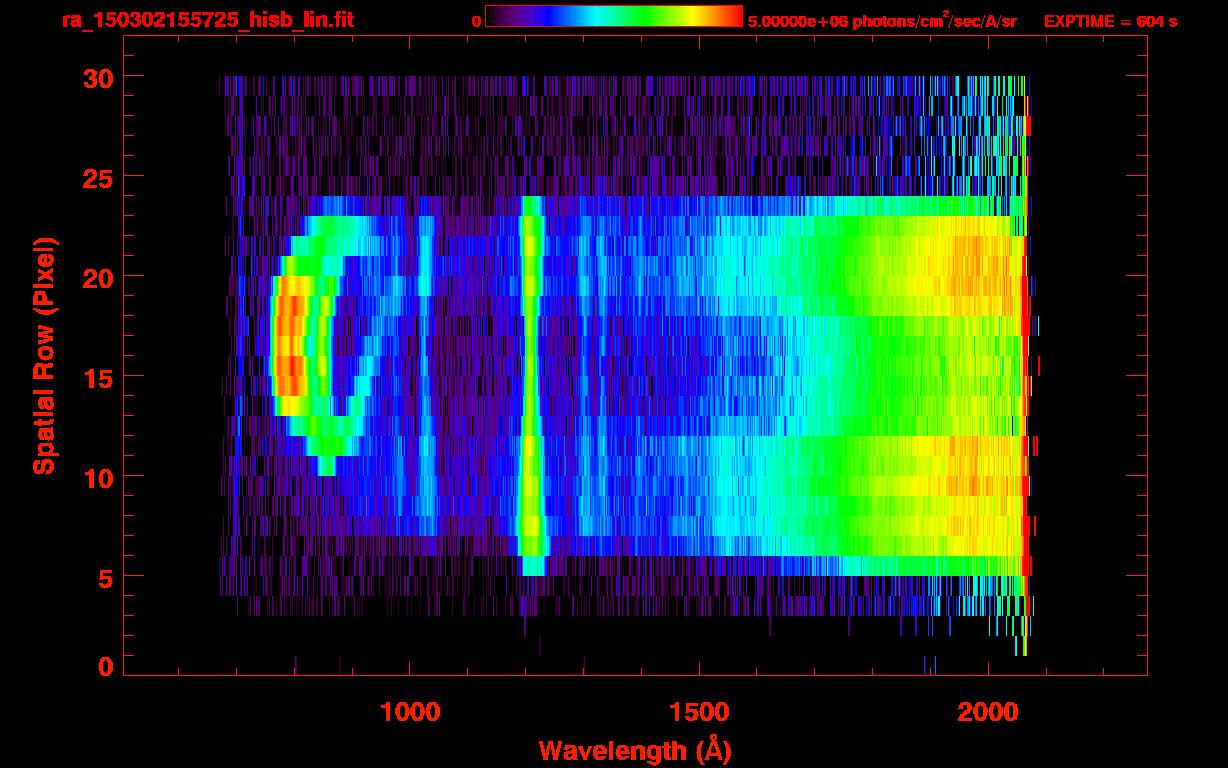The height and width of the screenshot is (768, 1228).
Task: Click the 5.00000e+06 photons/cm²/sec/A/sr label
Action: click(882, 20)
